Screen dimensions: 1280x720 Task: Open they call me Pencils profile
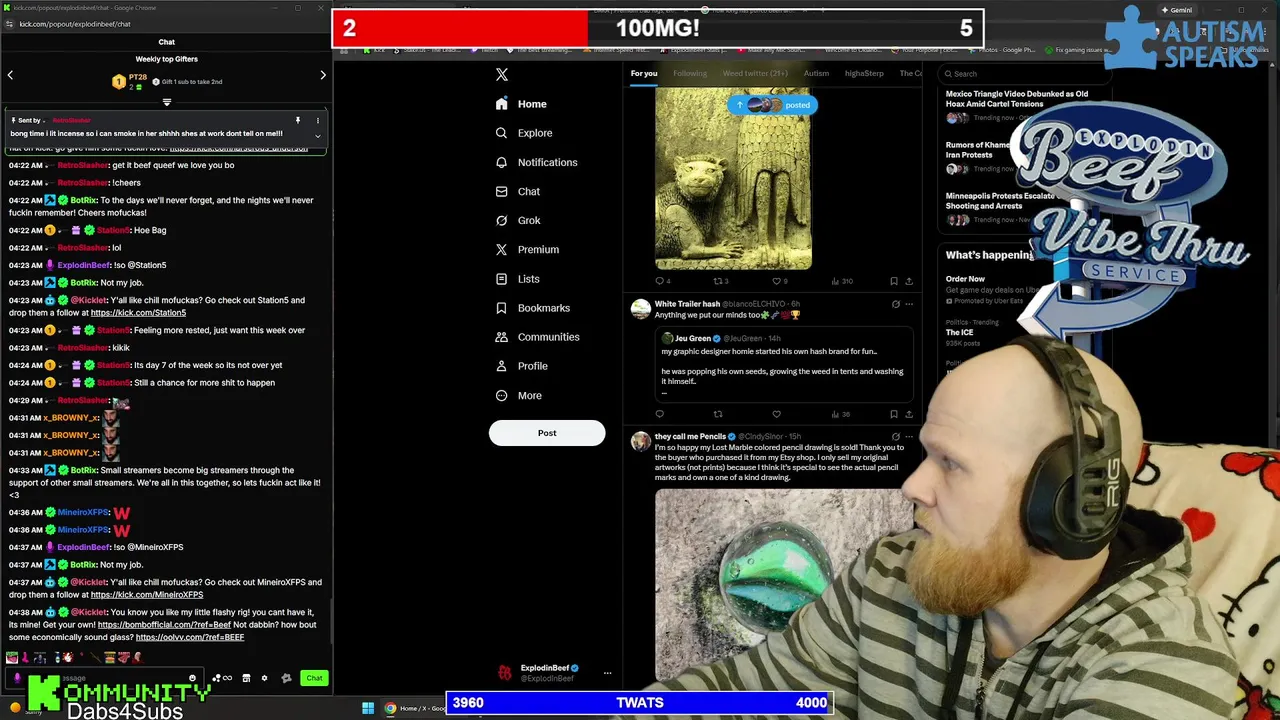(690, 437)
